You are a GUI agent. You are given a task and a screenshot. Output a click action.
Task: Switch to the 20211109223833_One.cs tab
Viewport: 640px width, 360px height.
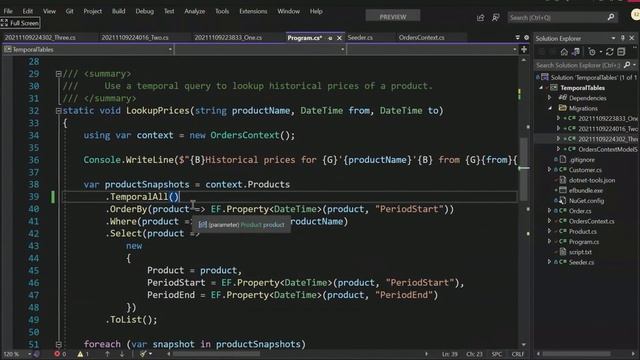[x=228, y=37]
